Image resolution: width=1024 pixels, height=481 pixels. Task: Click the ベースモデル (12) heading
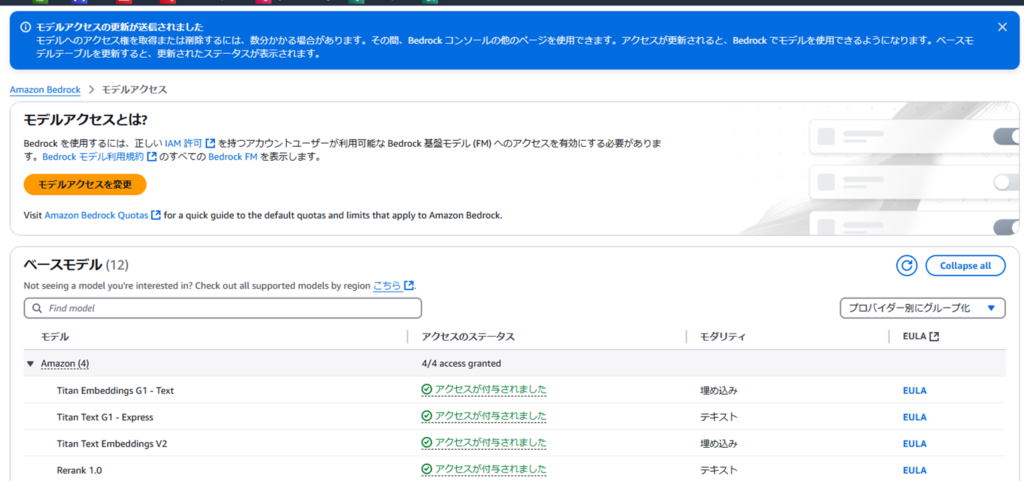tap(76, 264)
